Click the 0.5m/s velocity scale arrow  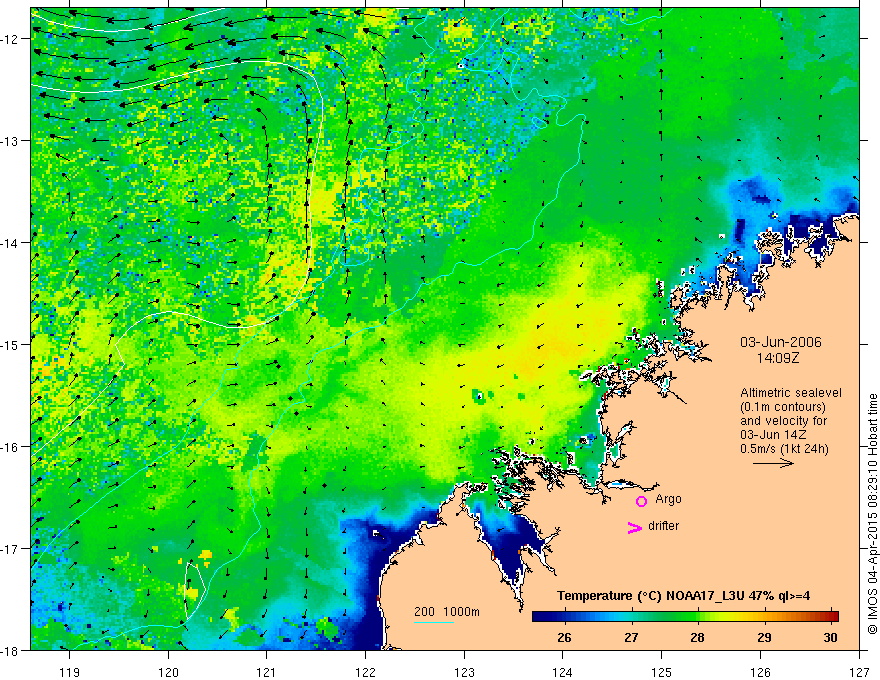point(773,463)
